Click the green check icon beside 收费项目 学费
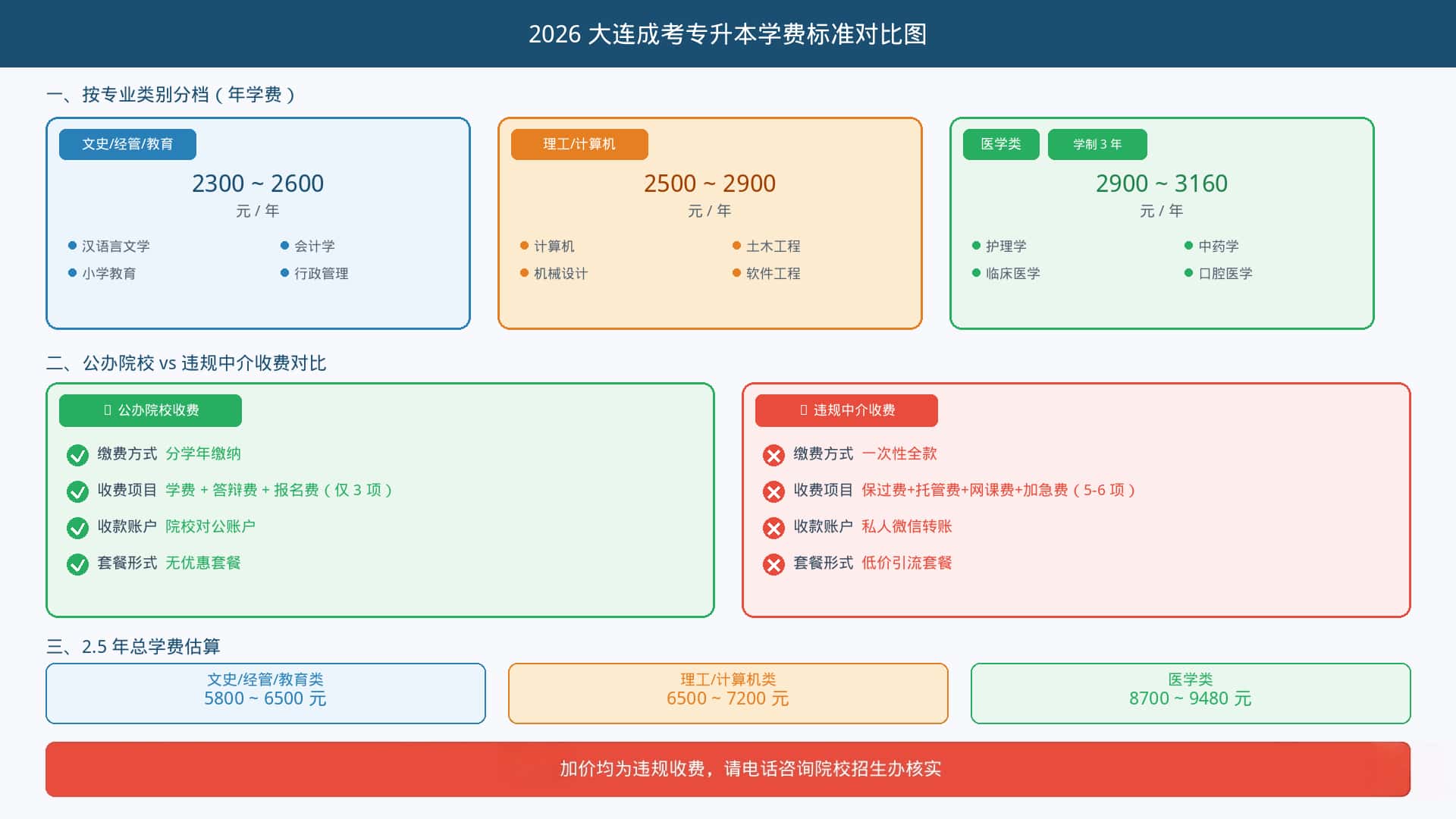The width and height of the screenshot is (1456, 819). click(x=77, y=491)
